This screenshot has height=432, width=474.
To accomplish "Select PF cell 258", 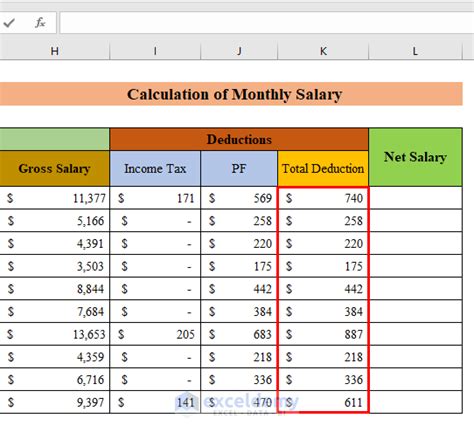I will [x=239, y=221].
